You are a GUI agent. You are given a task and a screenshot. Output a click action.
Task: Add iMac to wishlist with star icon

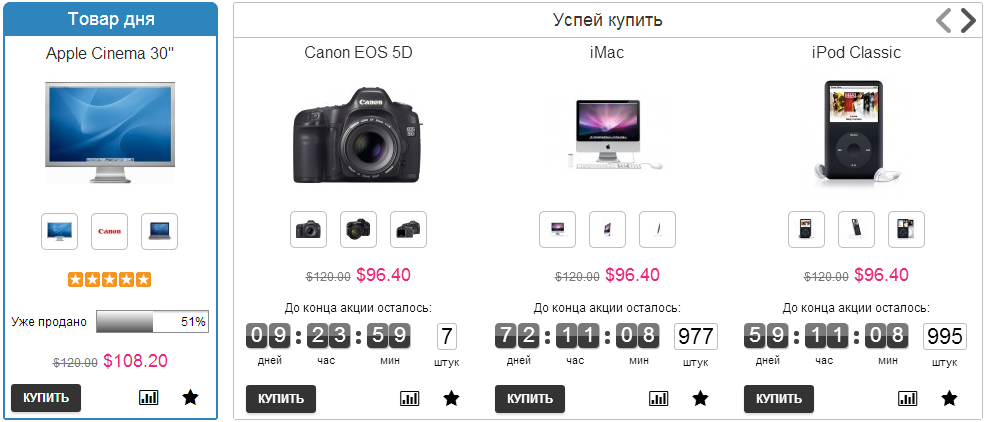pos(700,399)
